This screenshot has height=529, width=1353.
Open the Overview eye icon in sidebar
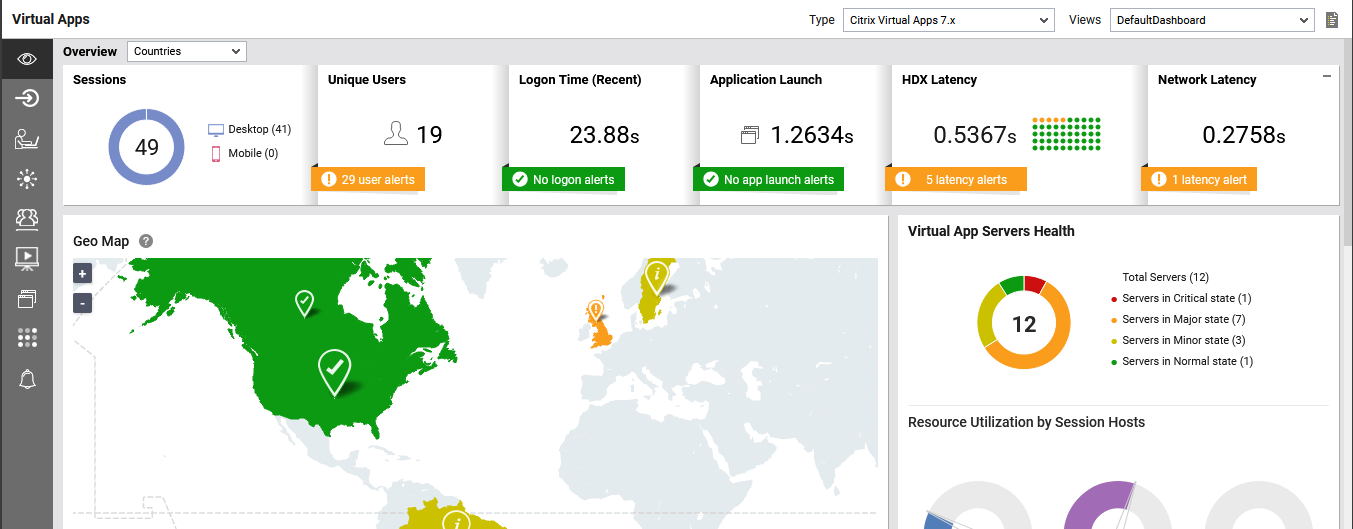(27, 59)
